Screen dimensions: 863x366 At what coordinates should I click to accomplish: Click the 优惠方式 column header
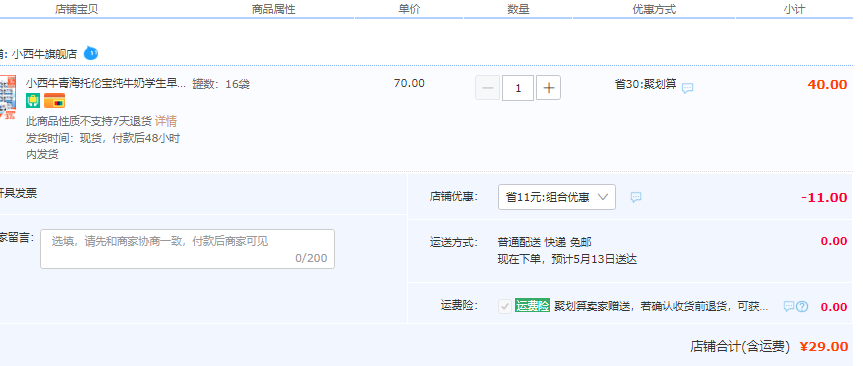tap(654, 9)
